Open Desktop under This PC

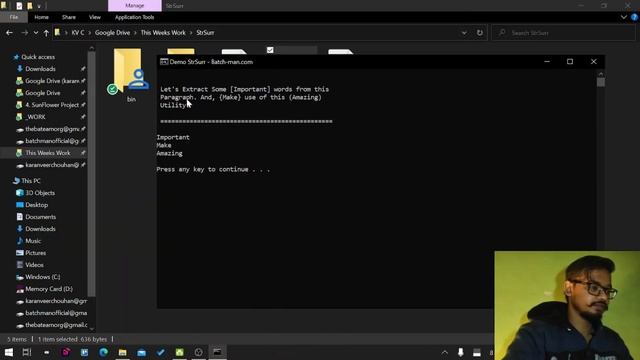click(x=36, y=205)
